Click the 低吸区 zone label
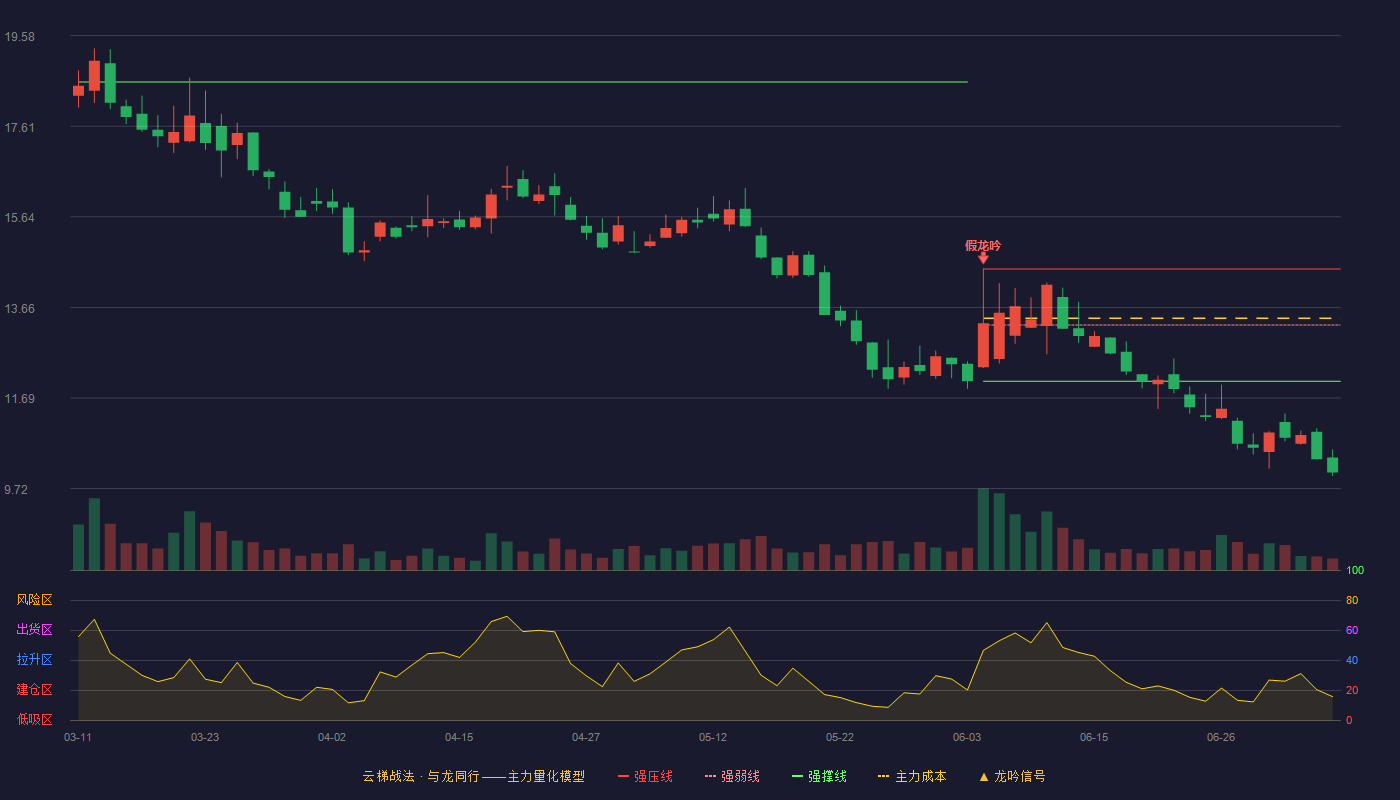 coord(34,719)
